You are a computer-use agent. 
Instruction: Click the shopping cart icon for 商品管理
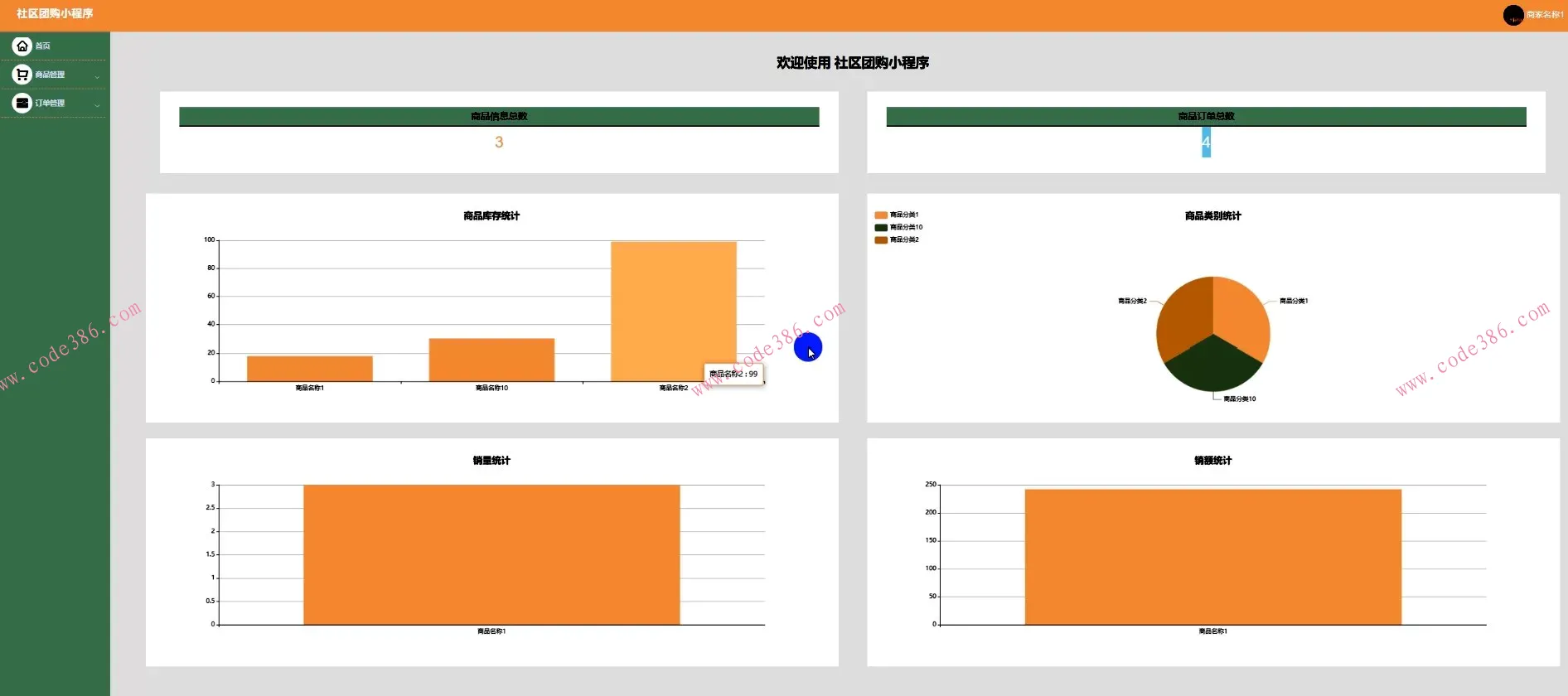[x=22, y=75]
